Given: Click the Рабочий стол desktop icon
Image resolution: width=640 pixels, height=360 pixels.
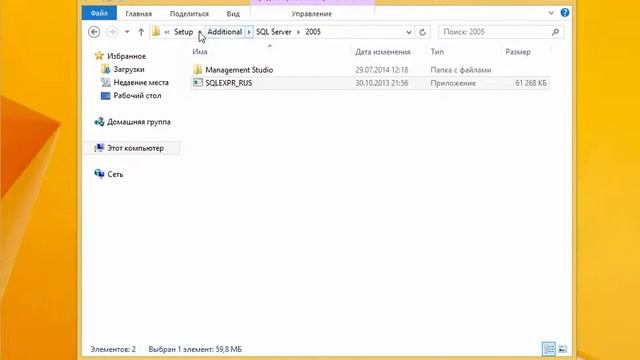Looking at the screenshot, I should click(105, 96).
